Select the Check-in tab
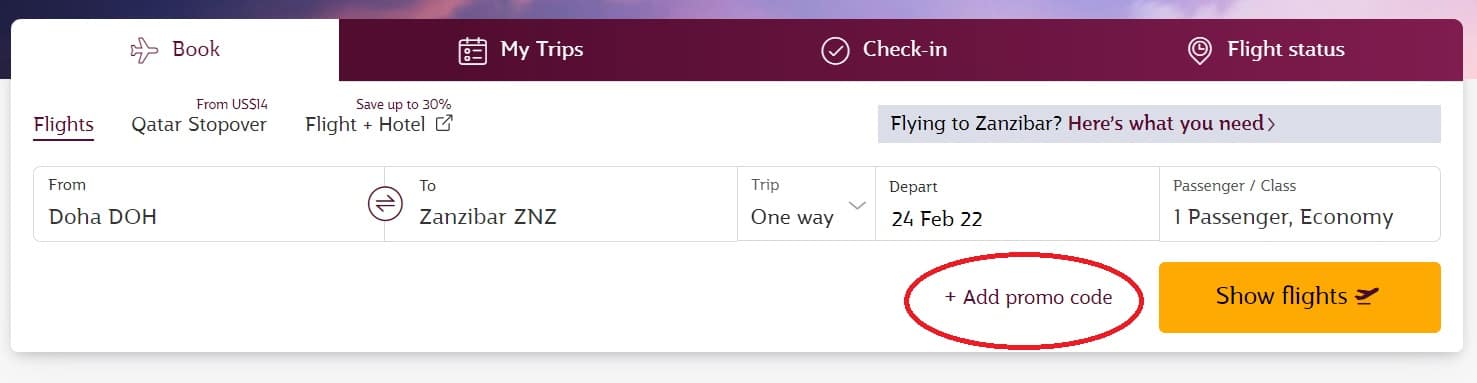Screen dimensions: 1477x383 coord(884,50)
